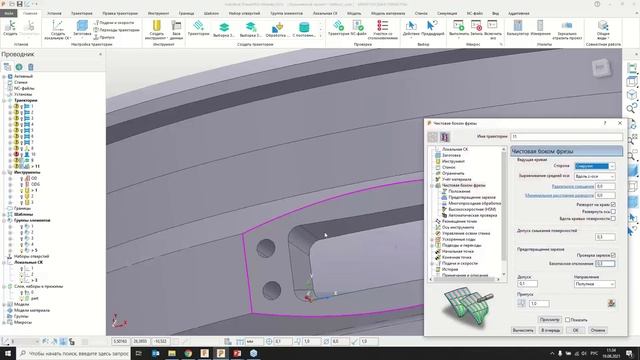Click the Припуск value field
Screen dimensions: 640x360
539,303
